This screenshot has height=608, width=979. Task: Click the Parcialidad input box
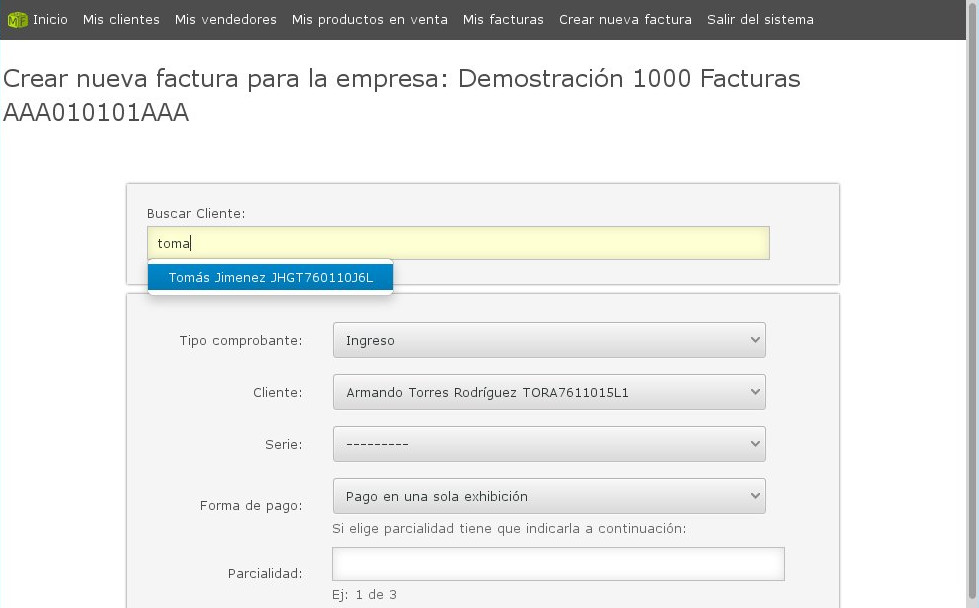coord(558,563)
